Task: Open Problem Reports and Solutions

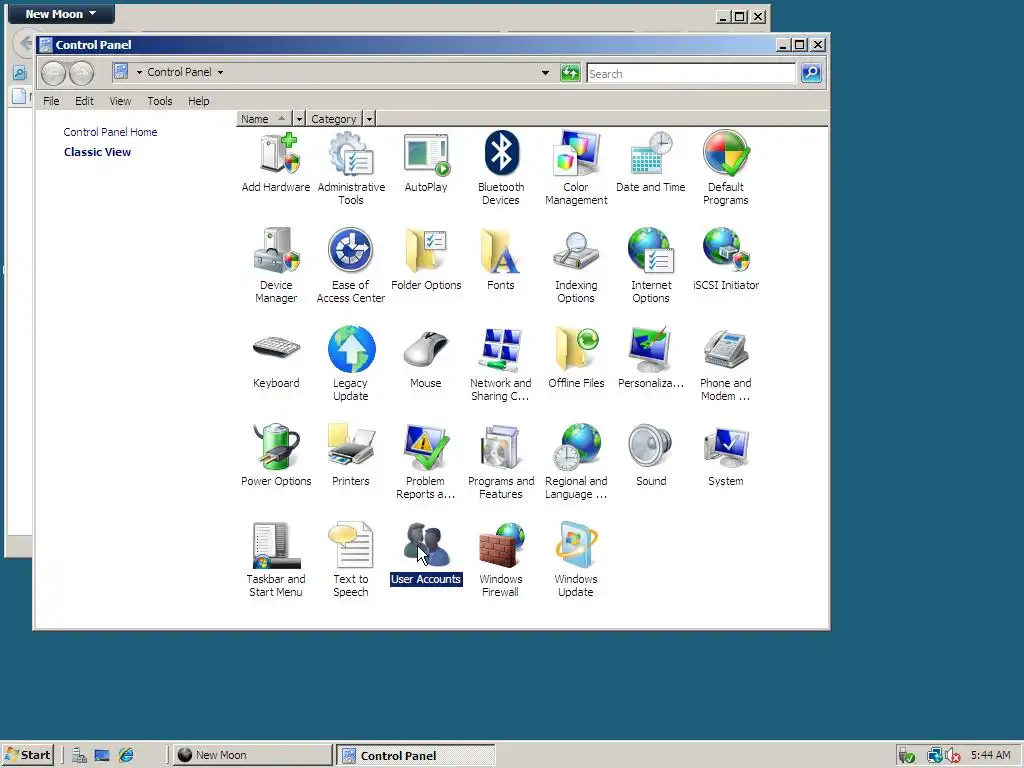Action: point(426,462)
